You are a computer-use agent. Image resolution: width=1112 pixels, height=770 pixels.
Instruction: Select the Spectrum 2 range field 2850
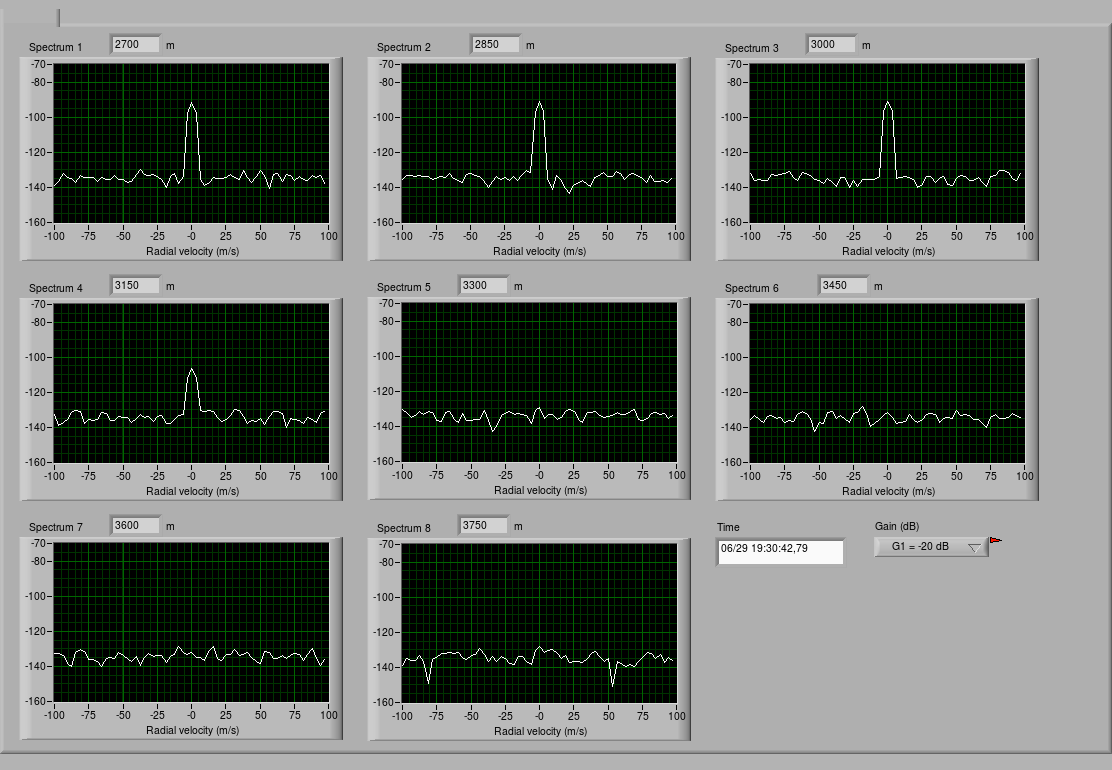(496, 45)
